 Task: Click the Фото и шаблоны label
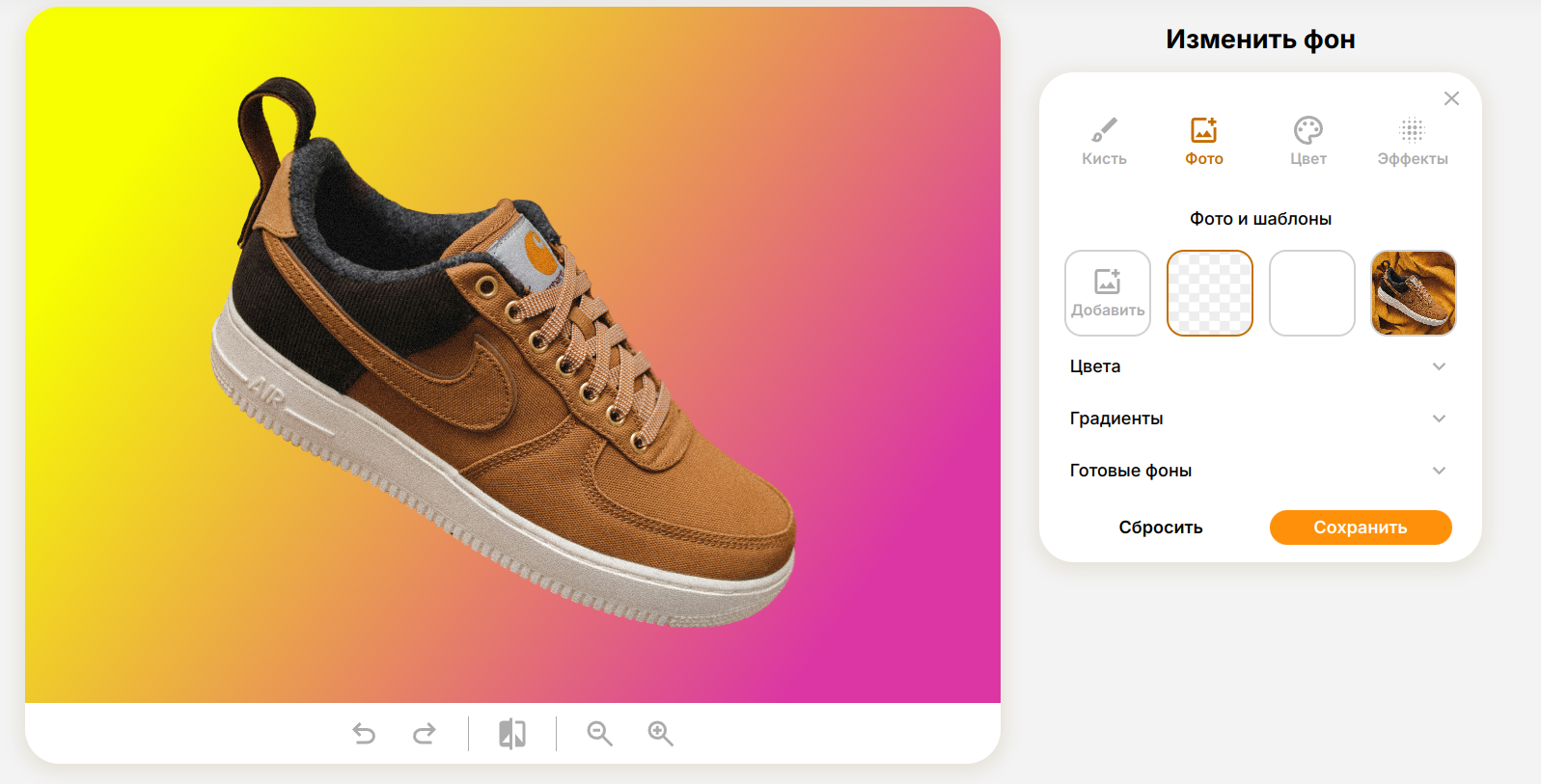[1260, 219]
